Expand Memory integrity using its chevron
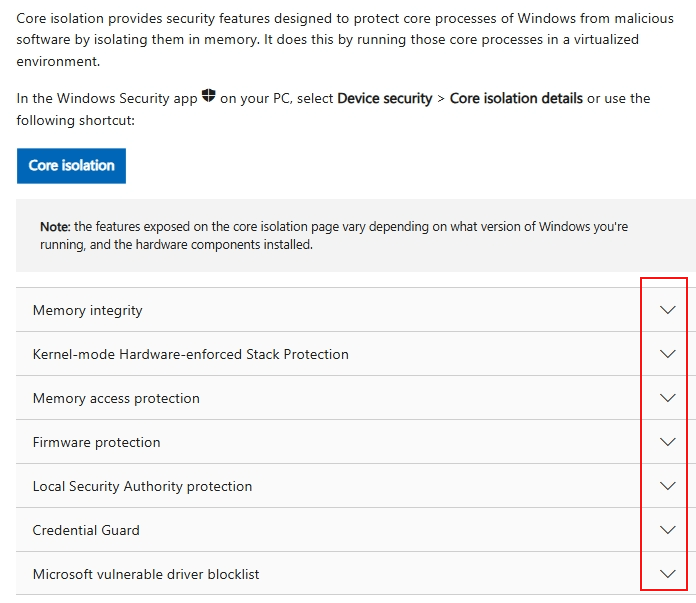Screen dimensions: 696x603 [668, 310]
